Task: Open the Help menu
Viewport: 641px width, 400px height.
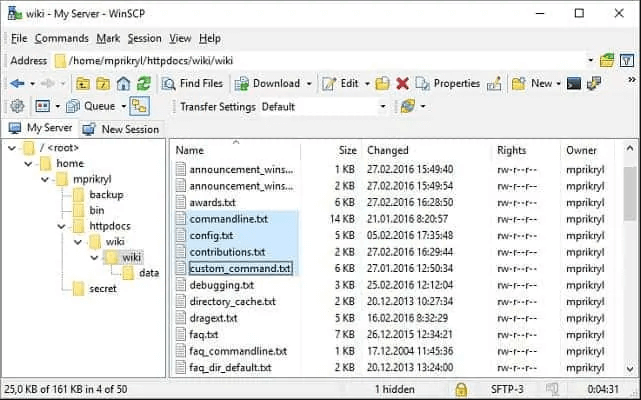Action: pyautogui.click(x=210, y=38)
